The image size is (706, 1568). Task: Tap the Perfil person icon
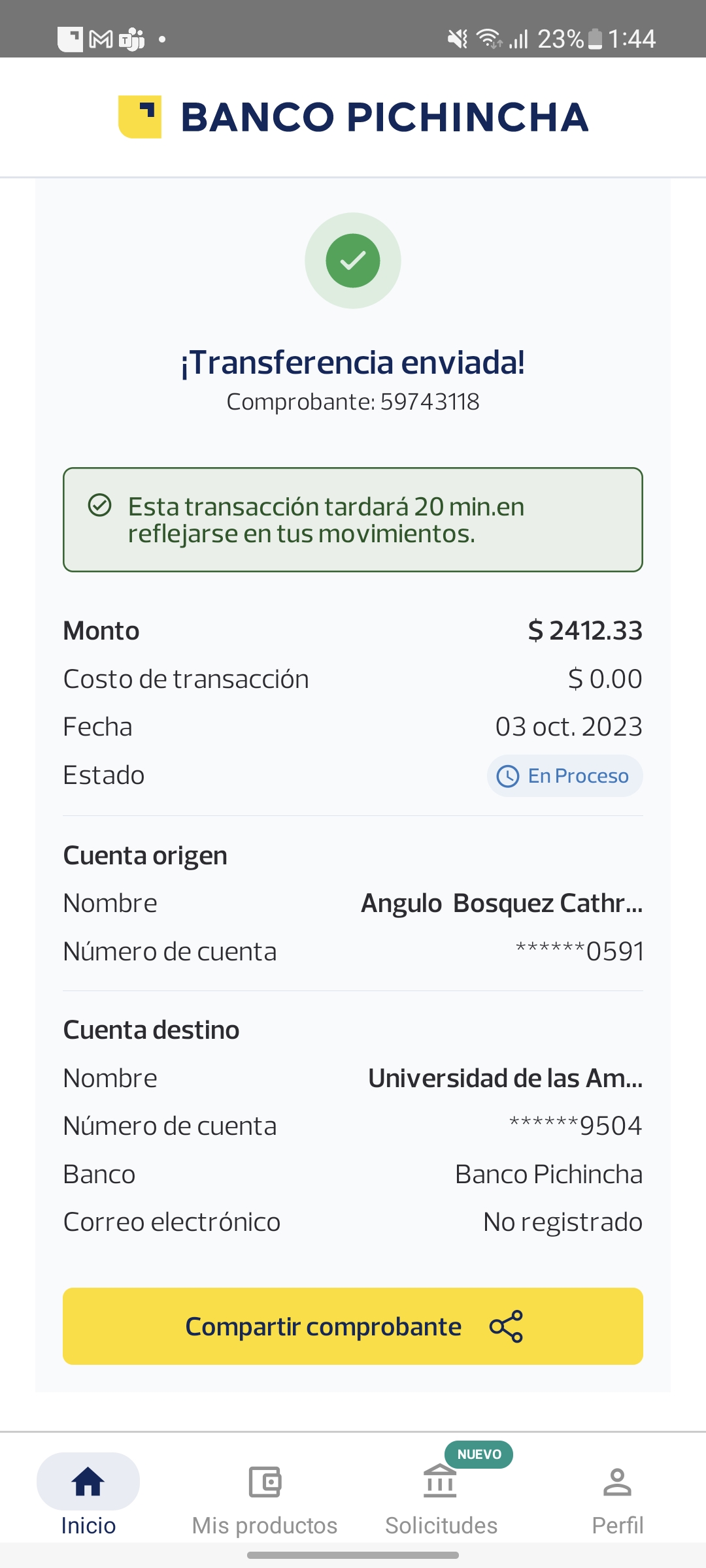(x=617, y=1482)
